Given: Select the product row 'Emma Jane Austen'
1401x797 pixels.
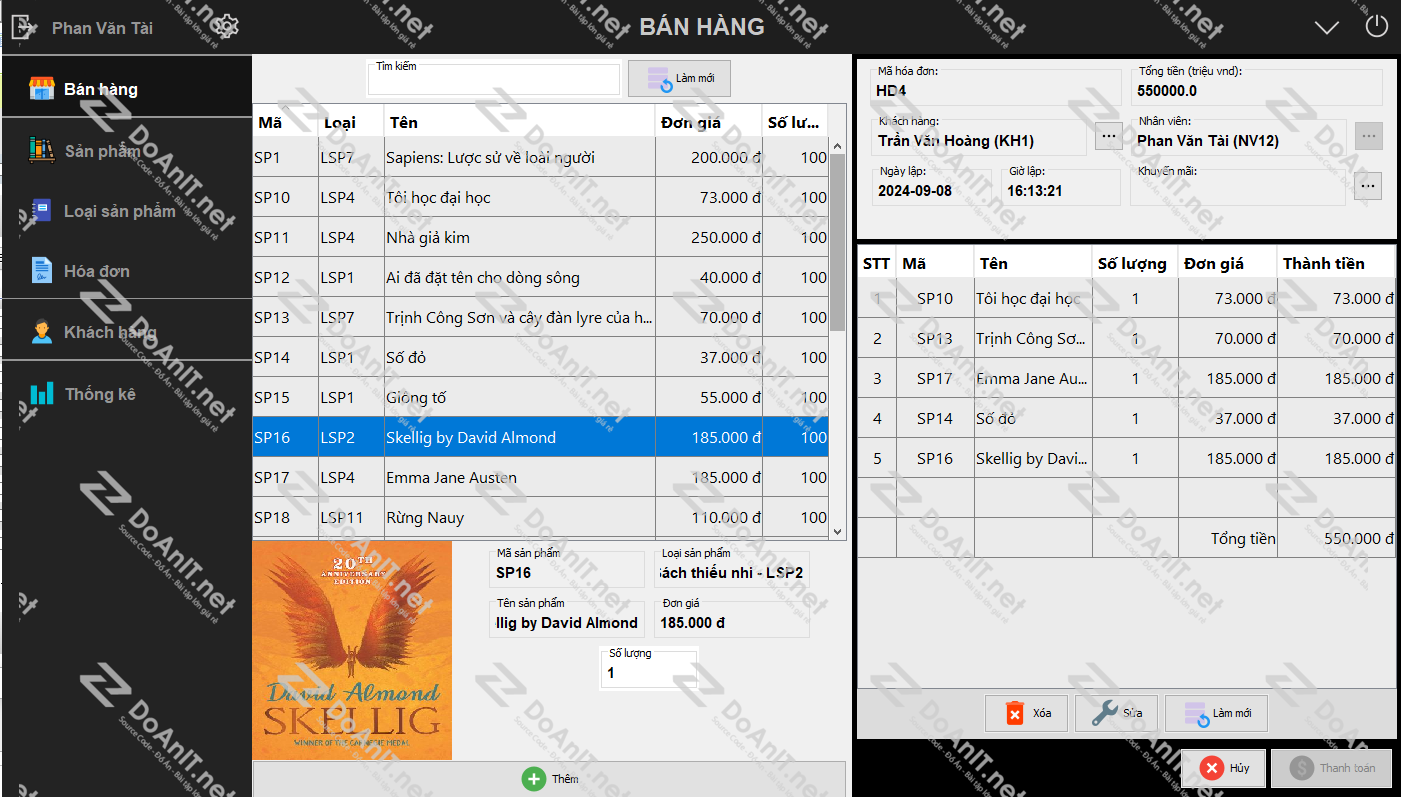Looking at the screenshot, I should pyautogui.click(x=540, y=477).
